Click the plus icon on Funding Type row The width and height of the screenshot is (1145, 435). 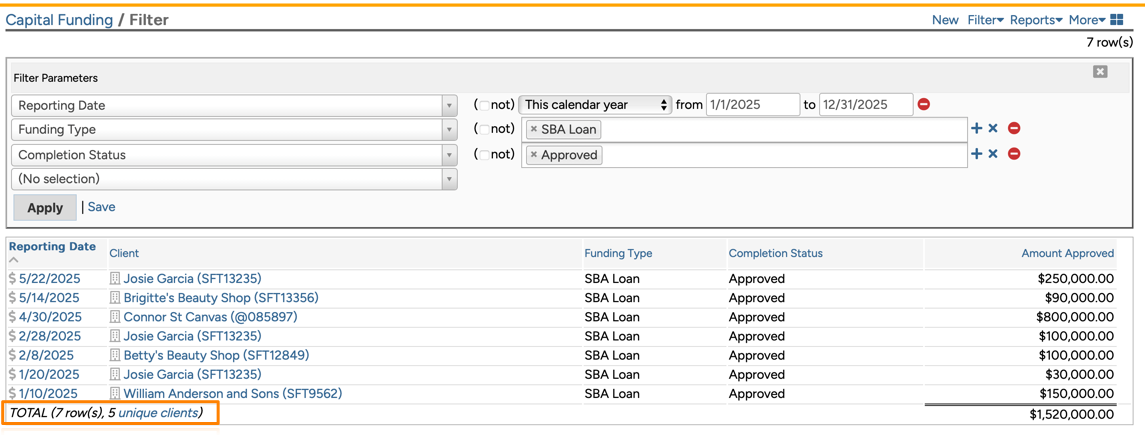(x=977, y=128)
